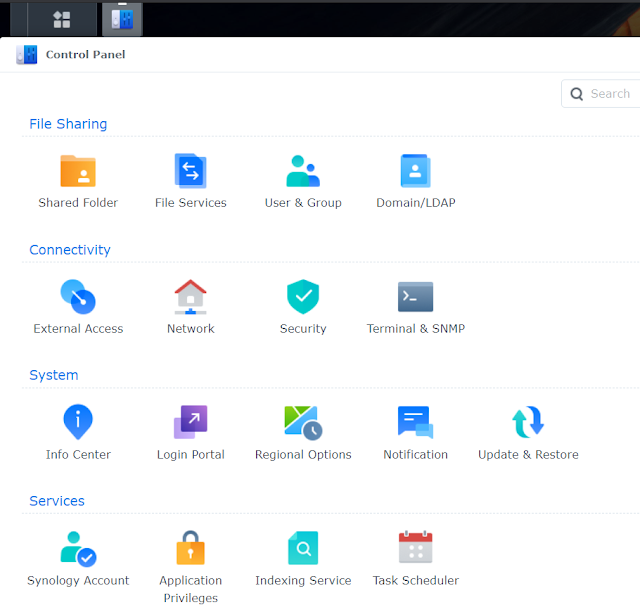
Task: Open User & Group settings
Action: pos(303,181)
